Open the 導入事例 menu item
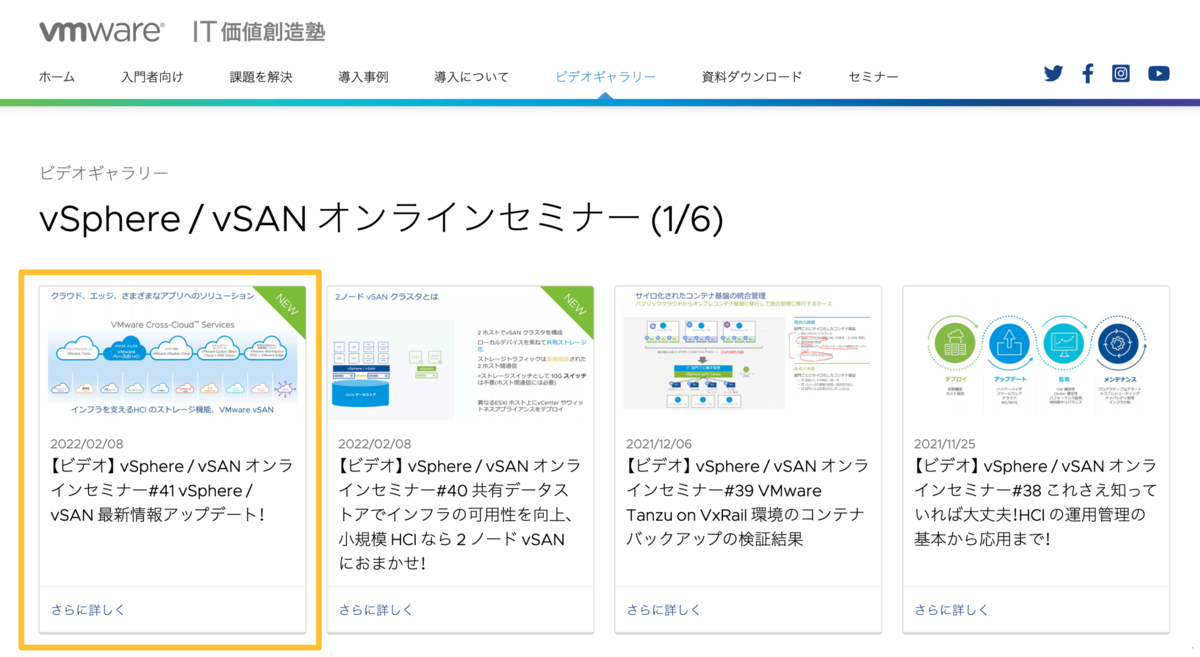Screen dimensions: 1200x657 tap(363, 77)
